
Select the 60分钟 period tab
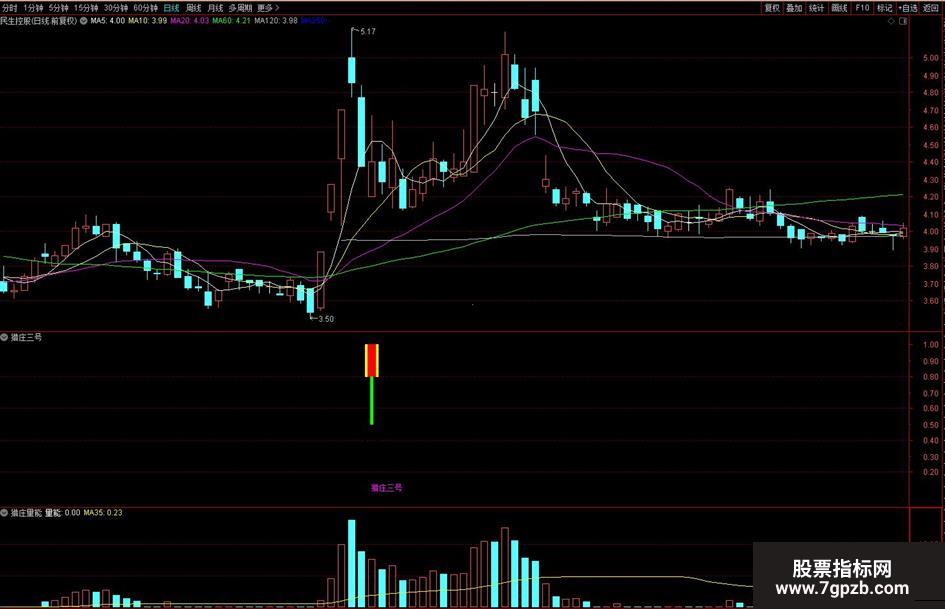145,8
